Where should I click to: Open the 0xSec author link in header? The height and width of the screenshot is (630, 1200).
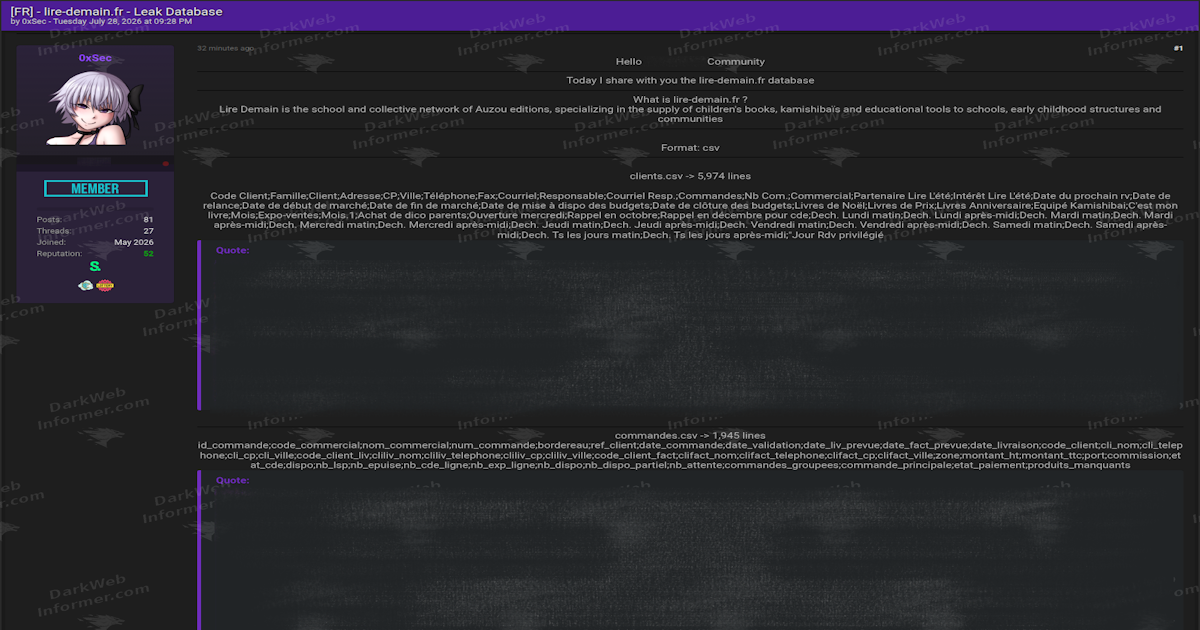35,21
